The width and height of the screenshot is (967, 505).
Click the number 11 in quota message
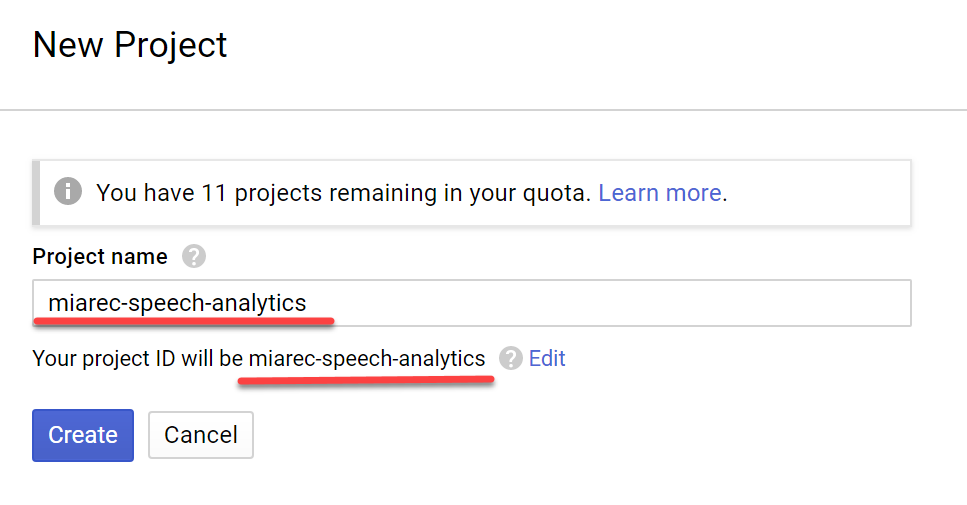click(x=214, y=193)
